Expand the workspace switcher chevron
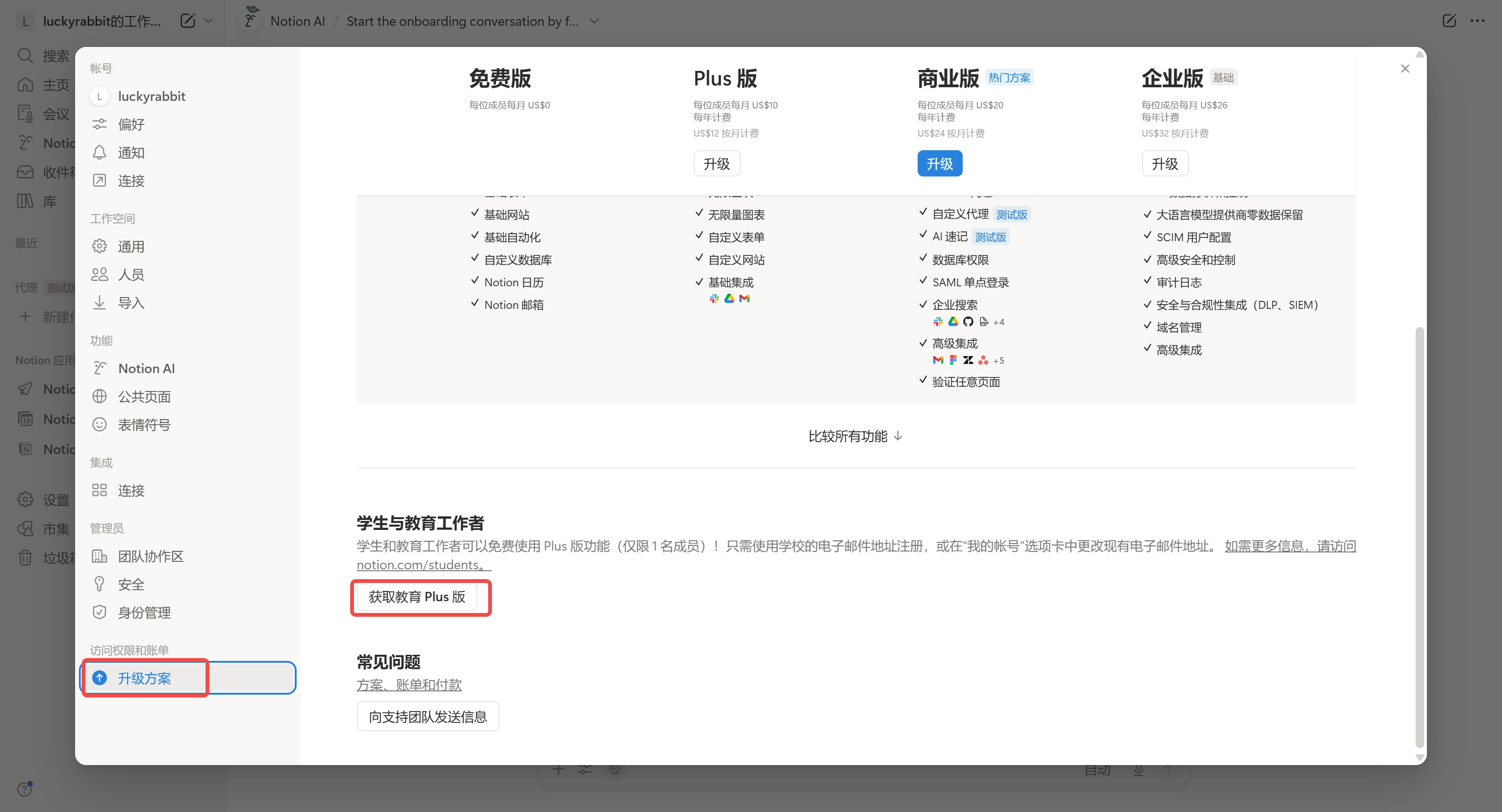1502x812 pixels. (209, 21)
